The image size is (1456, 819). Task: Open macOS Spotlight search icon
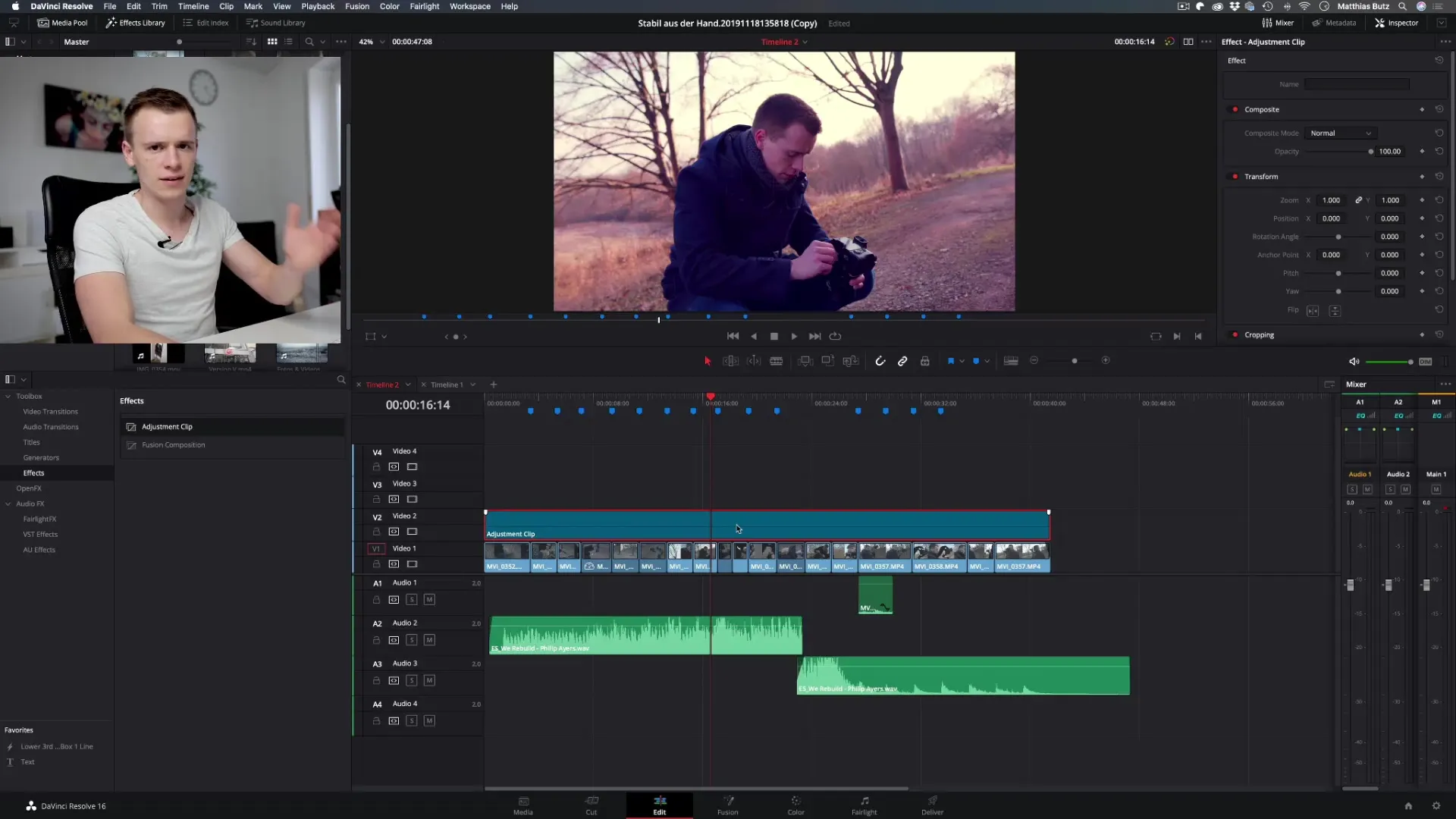pyautogui.click(x=1402, y=6)
